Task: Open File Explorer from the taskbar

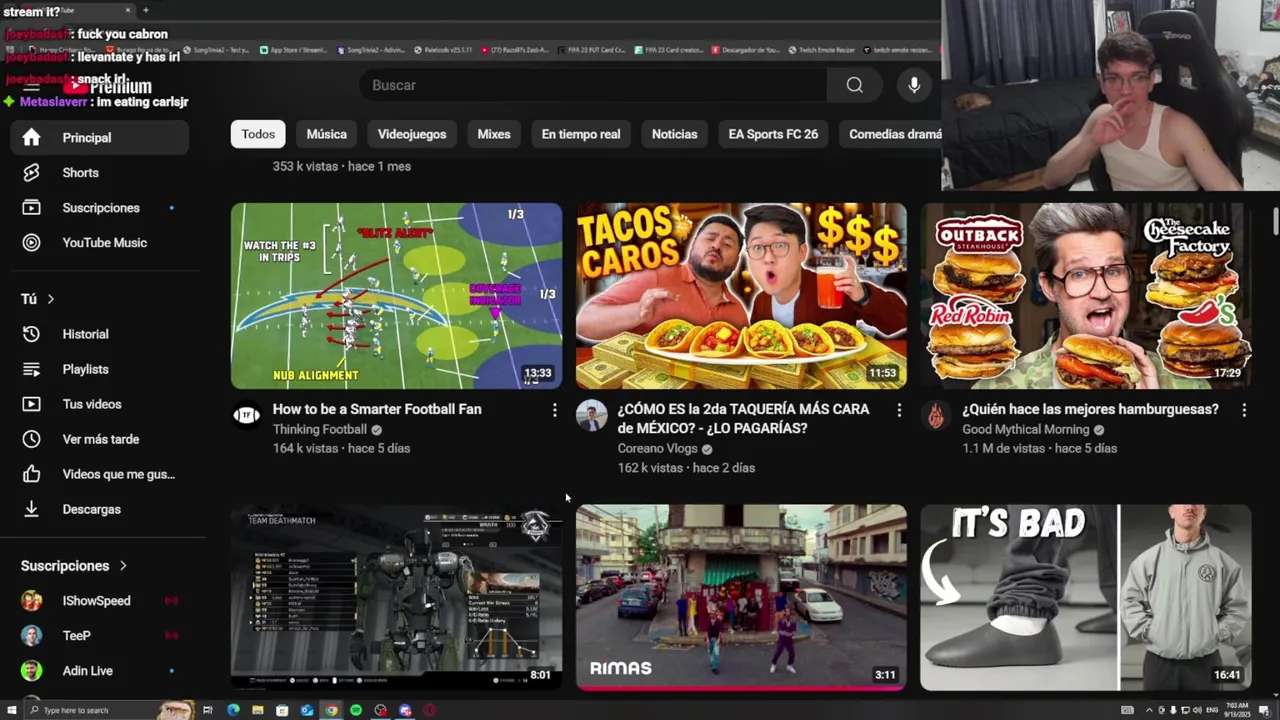Action: [258, 710]
